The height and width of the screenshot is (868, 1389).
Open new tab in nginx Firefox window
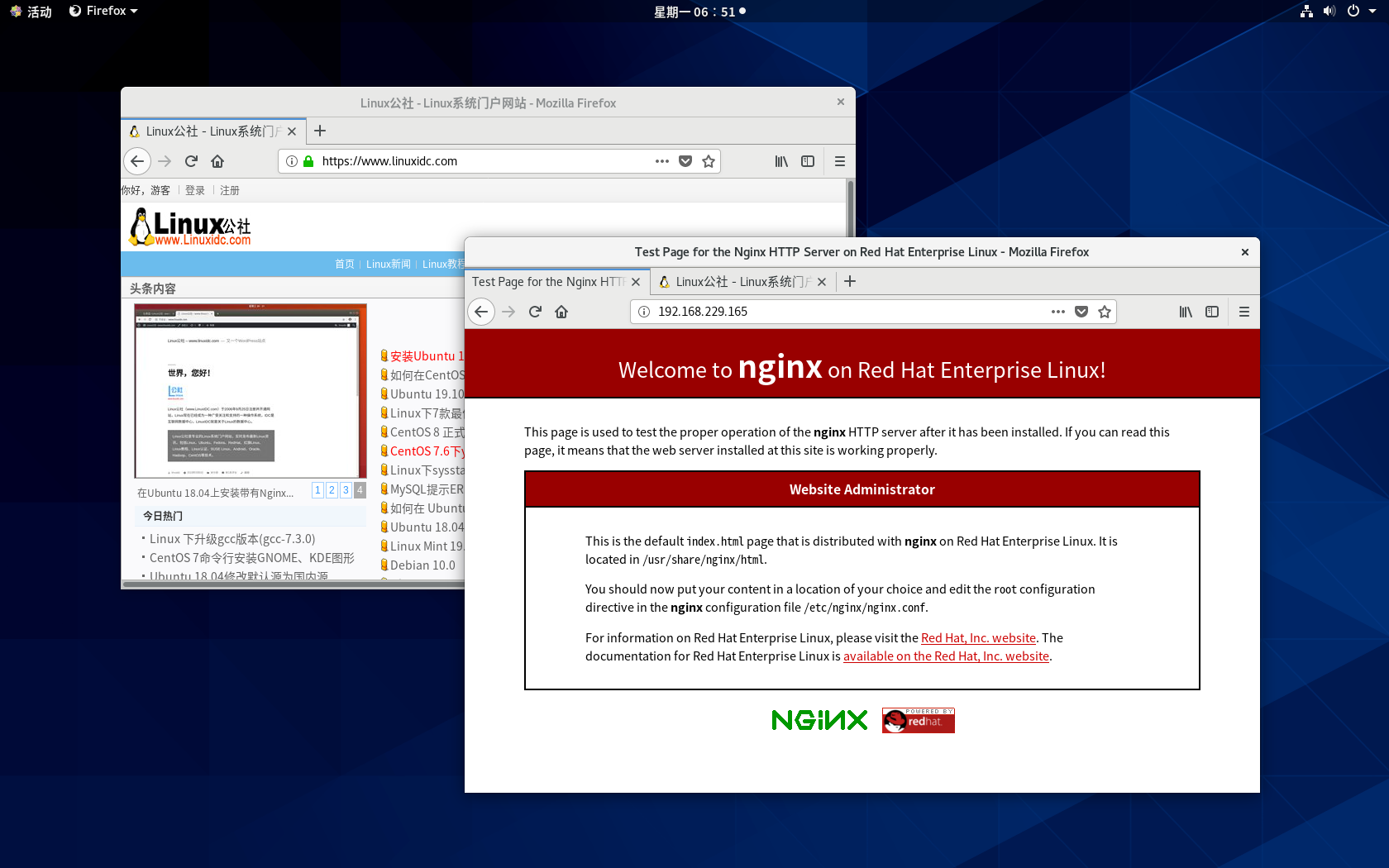pyautogui.click(x=850, y=281)
